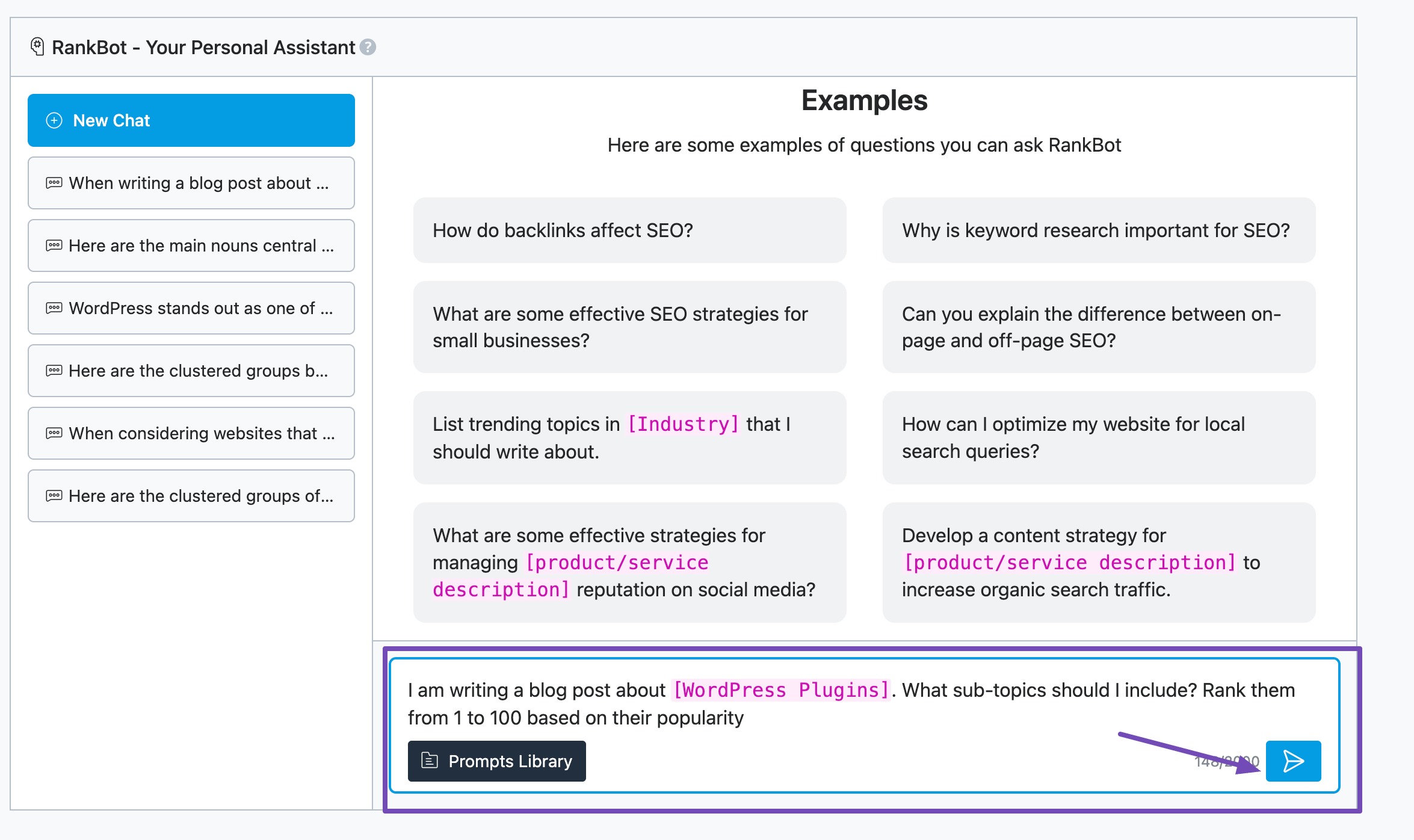Viewport: 1414px width, 840px height.
Task: Click the help question mark beside RankBot title
Action: pos(368,47)
